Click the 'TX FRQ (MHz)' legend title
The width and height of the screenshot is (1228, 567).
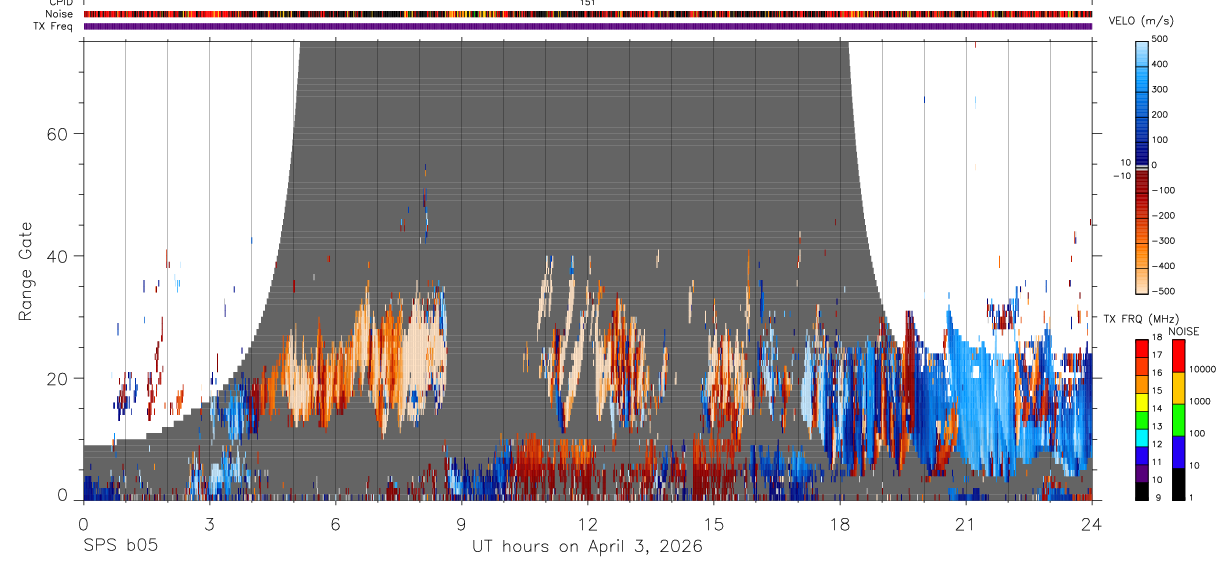1141,318
